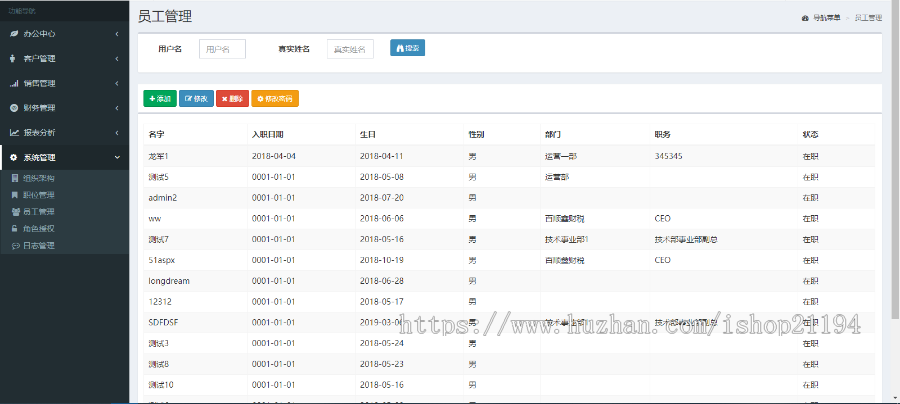Click the blue 修改 edit button
Screen dimensions: 900x404
point(196,99)
